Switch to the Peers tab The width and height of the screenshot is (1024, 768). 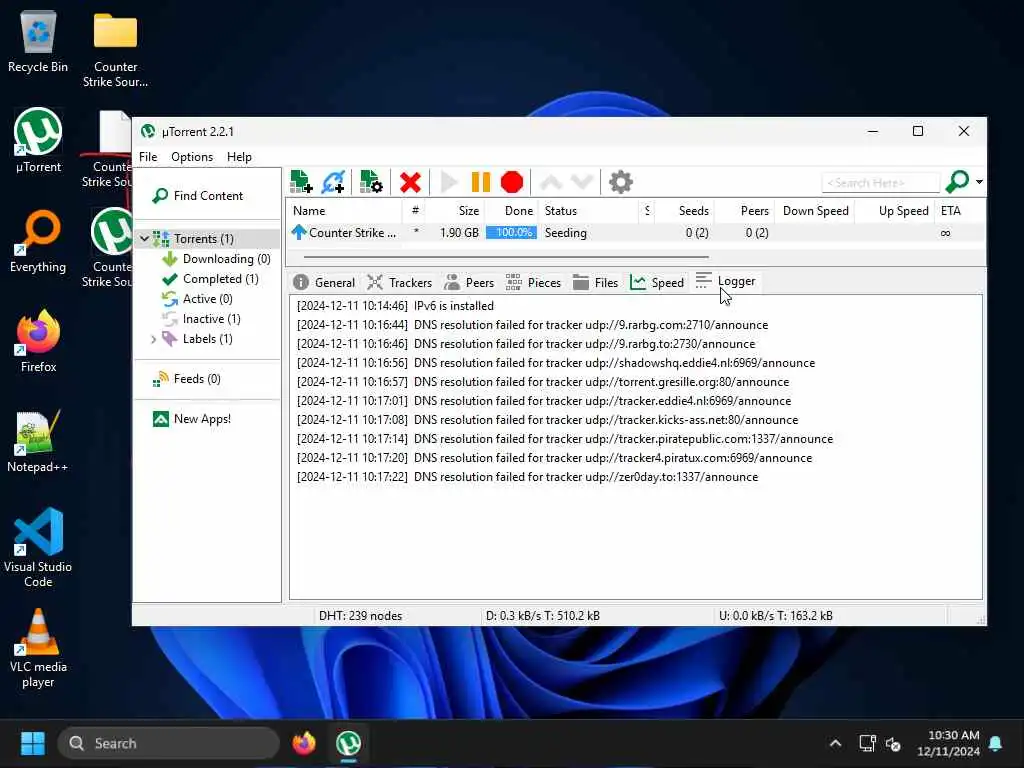pos(470,282)
